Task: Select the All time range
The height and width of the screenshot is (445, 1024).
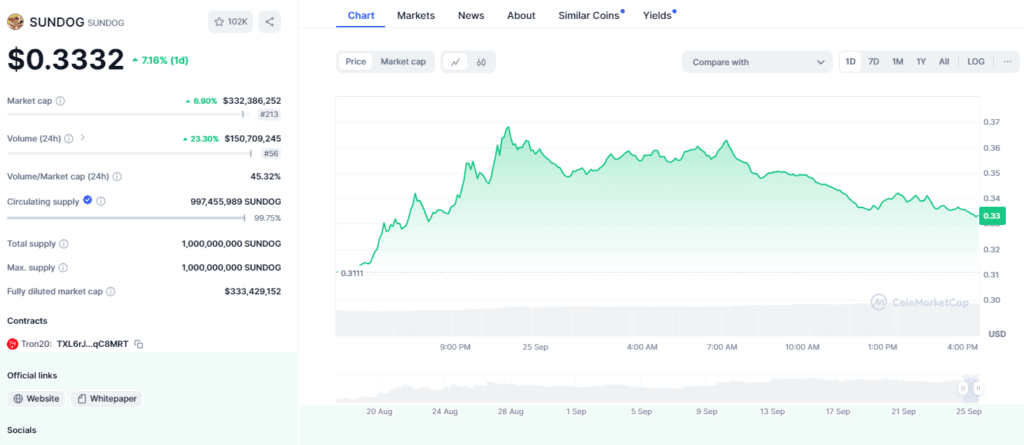Action: pos(944,61)
